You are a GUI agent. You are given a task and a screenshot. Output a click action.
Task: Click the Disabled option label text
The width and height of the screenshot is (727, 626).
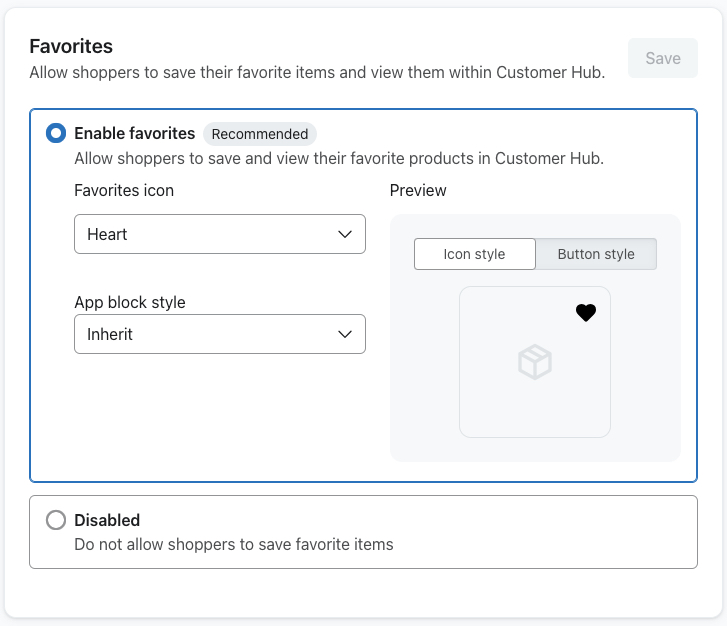click(107, 520)
